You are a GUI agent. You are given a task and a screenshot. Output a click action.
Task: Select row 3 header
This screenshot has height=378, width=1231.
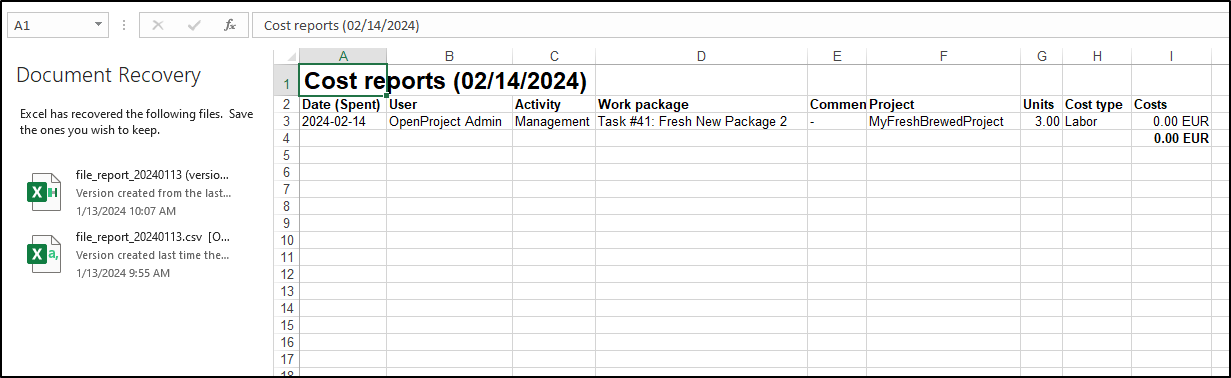click(x=286, y=122)
